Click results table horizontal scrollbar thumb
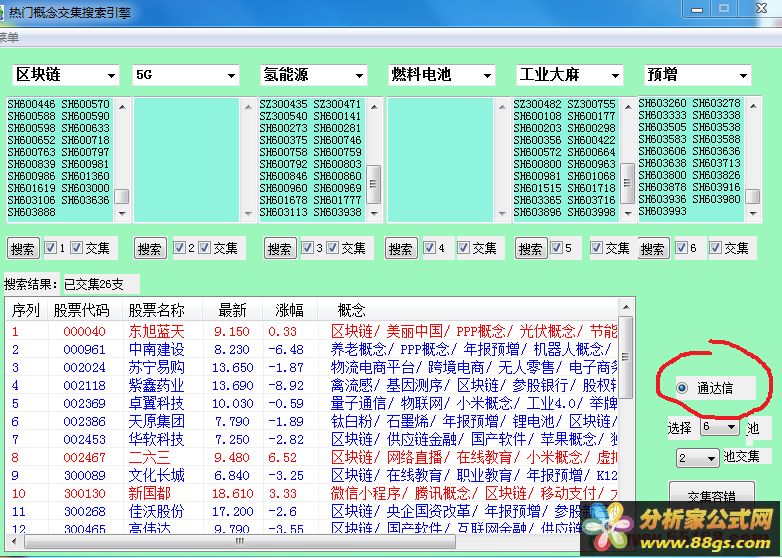782x558 pixels. [240, 541]
